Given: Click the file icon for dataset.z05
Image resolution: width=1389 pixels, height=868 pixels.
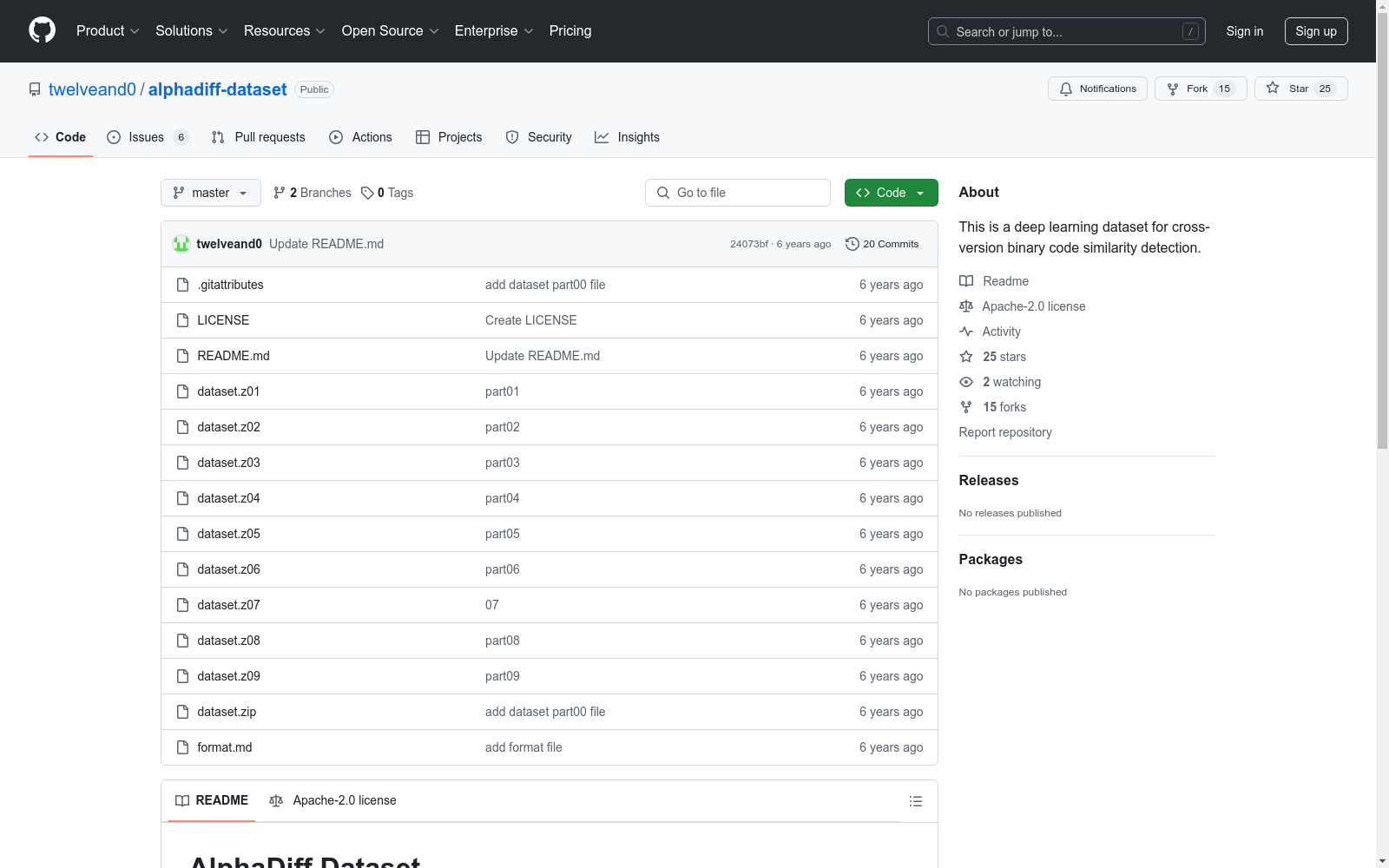Looking at the screenshot, I should 182,534.
